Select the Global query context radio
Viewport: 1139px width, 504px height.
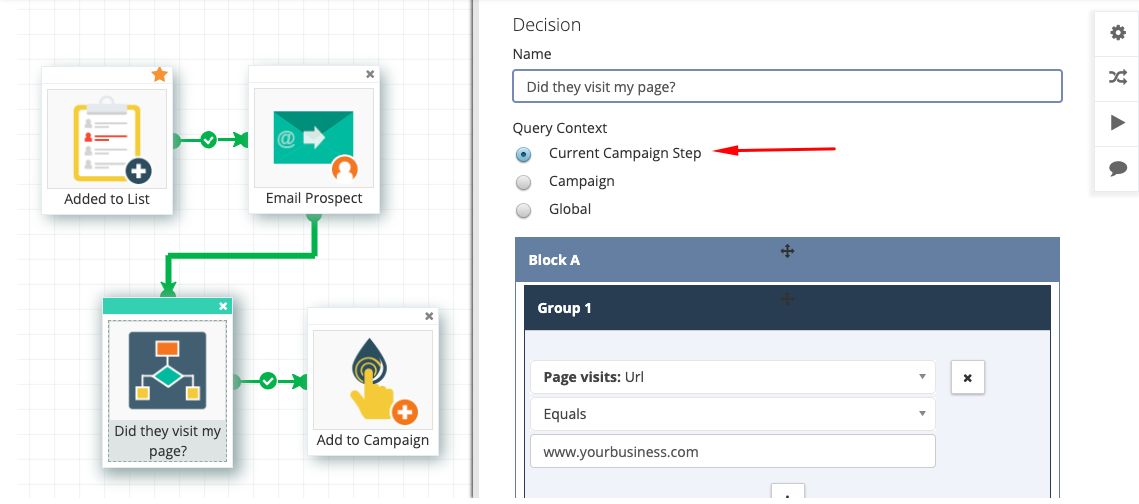tap(523, 211)
